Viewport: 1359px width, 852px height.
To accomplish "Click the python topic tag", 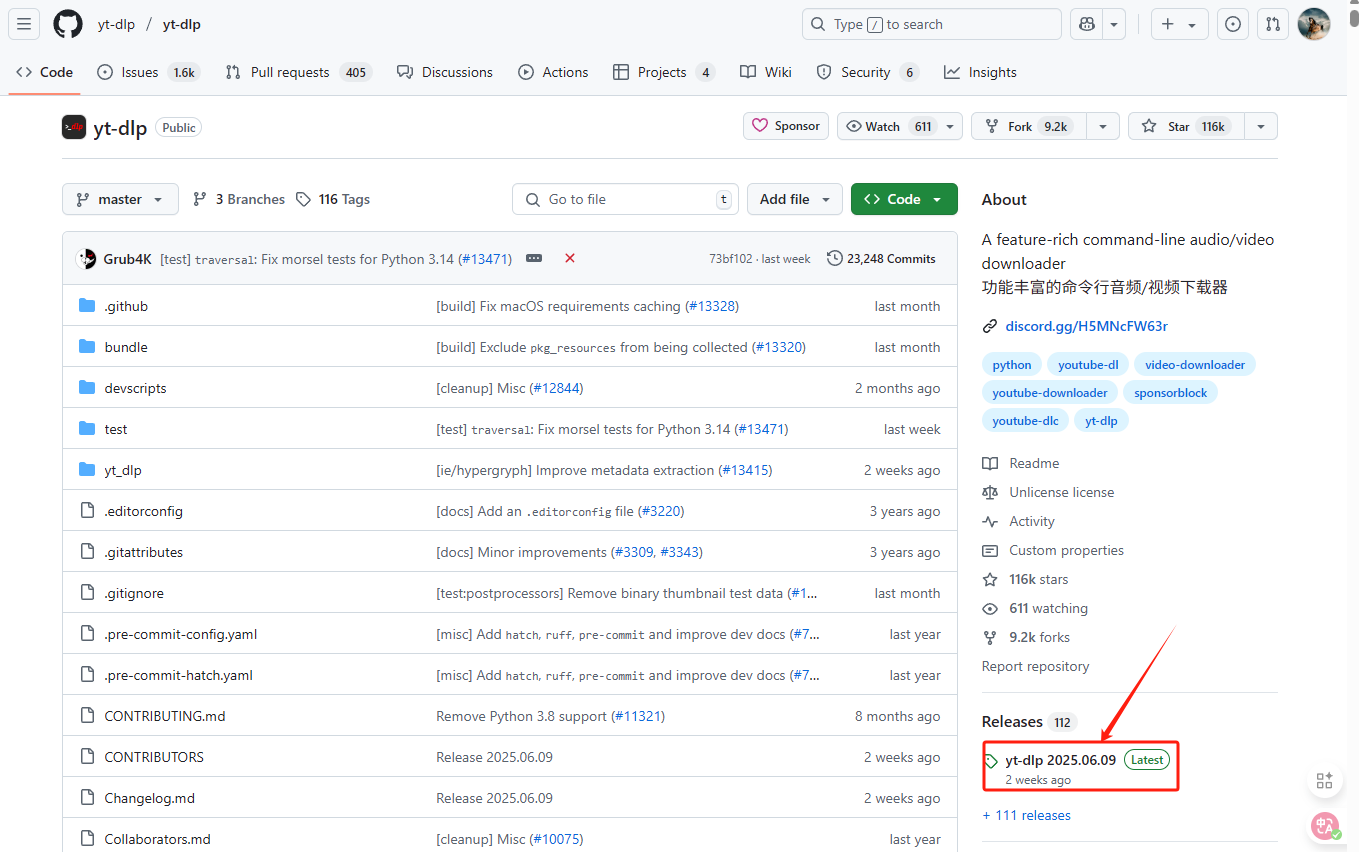I will [x=1012, y=365].
